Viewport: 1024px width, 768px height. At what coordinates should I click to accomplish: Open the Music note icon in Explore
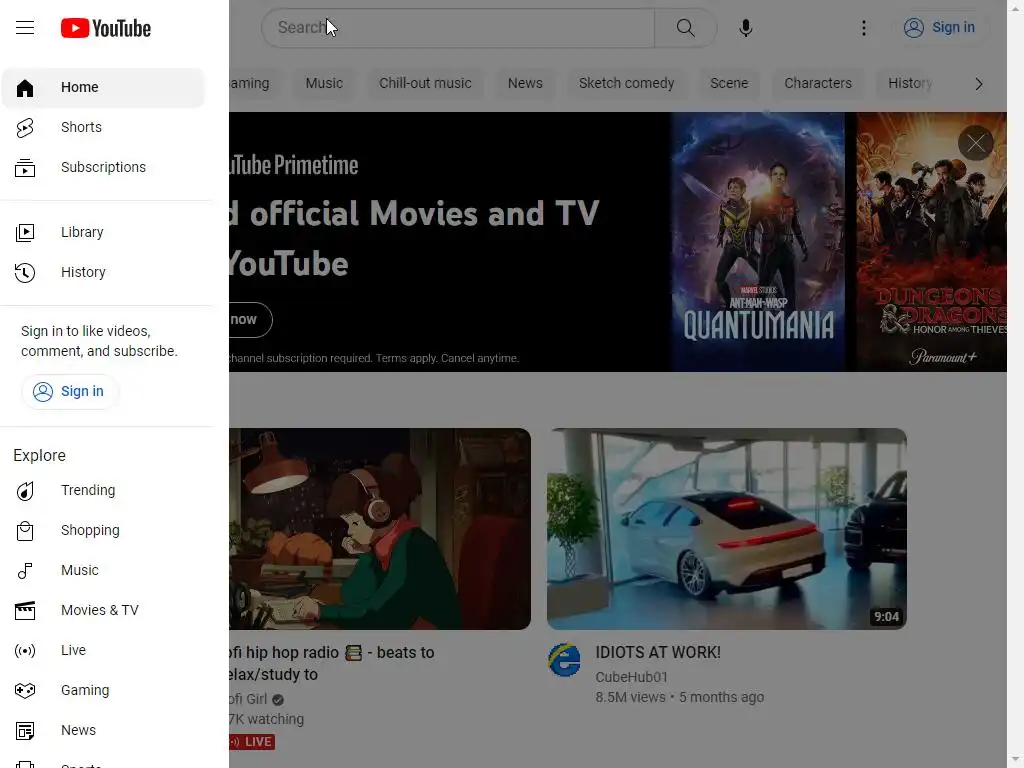click(x=25, y=571)
